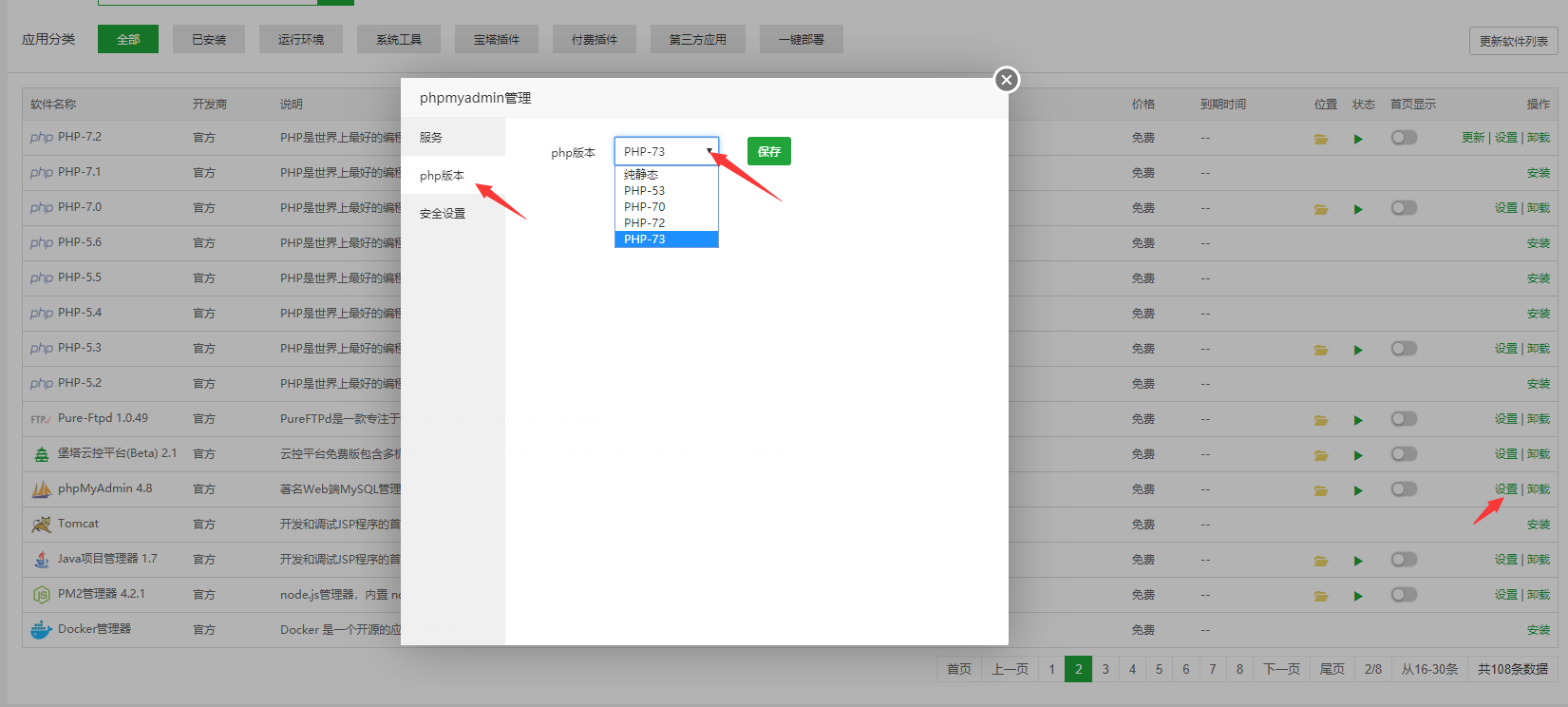Select 纯静态 in the version list
The width and height of the screenshot is (1568, 707).
pyautogui.click(x=667, y=175)
